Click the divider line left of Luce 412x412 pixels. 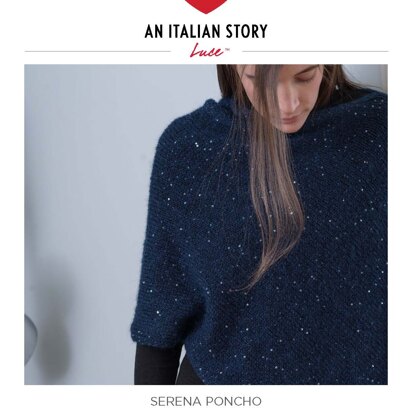[98, 52]
